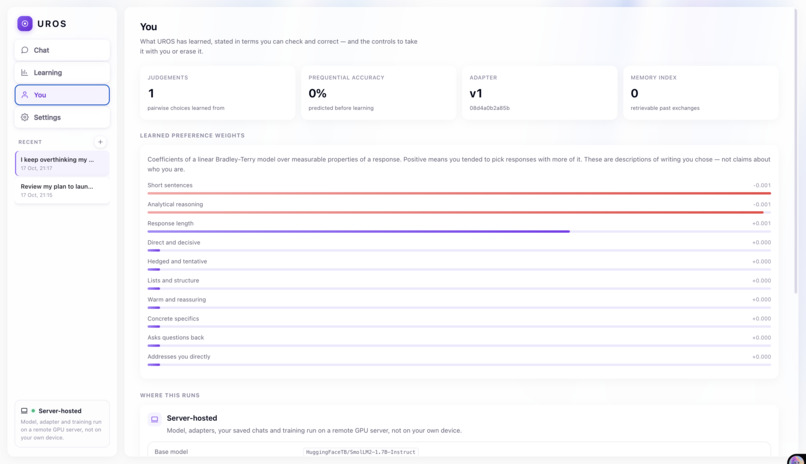Click the Learned Preference Weights heading

coord(192,136)
